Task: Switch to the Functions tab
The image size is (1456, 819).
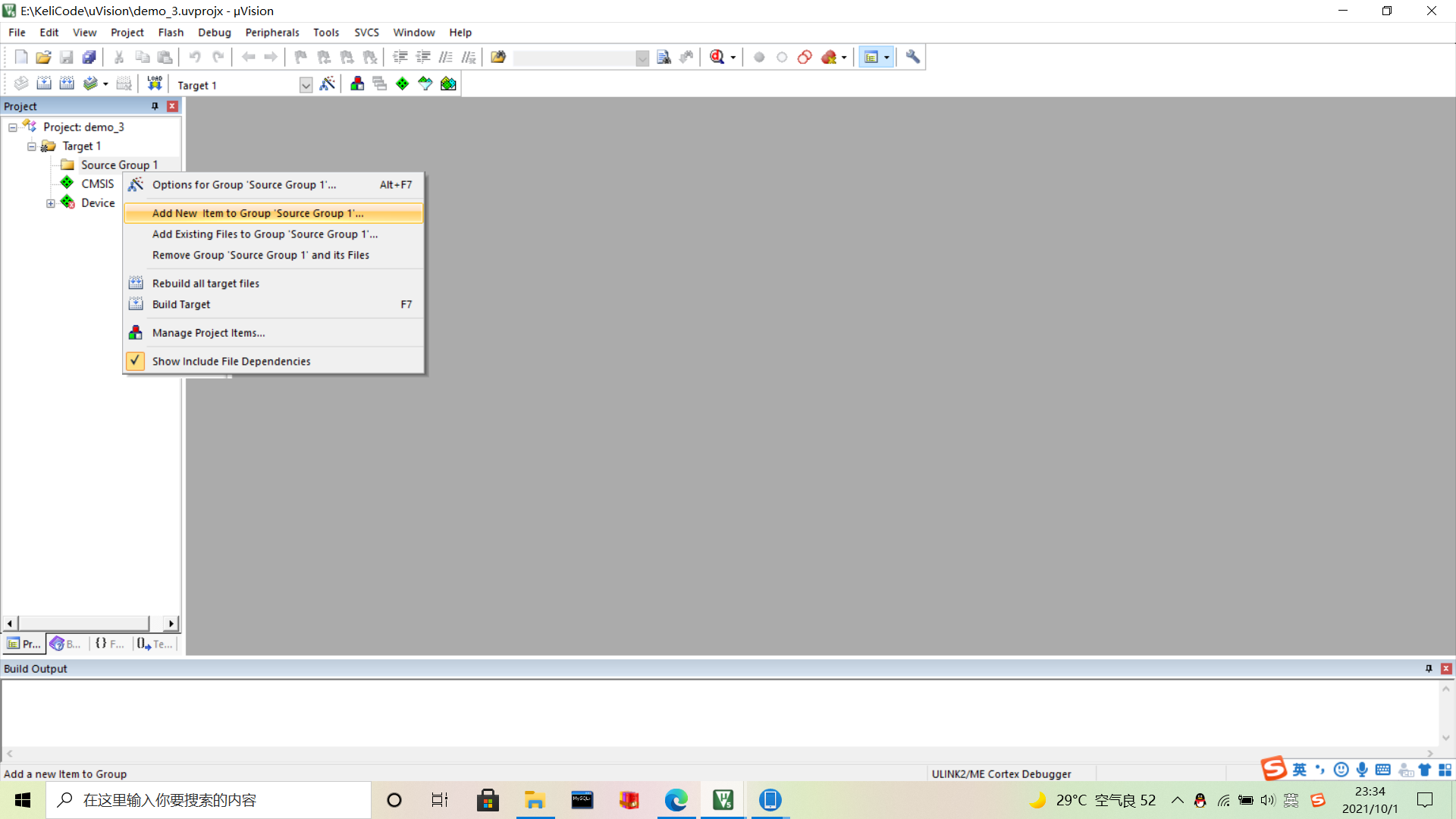Action: [110, 644]
